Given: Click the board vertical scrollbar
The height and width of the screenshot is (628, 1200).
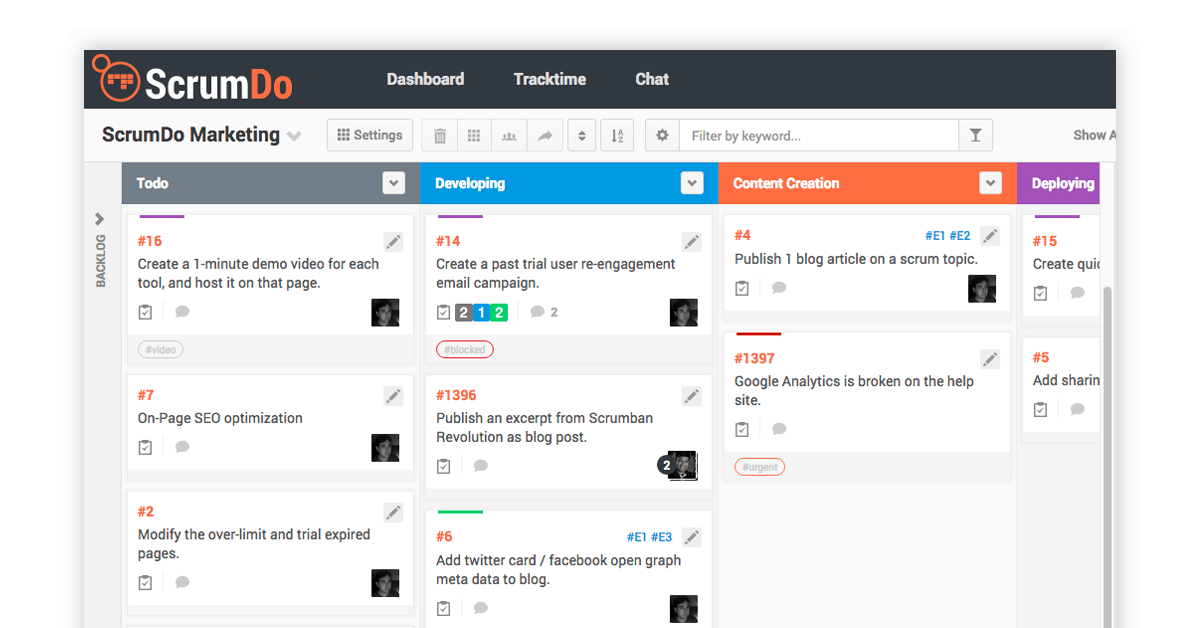Looking at the screenshot, I should (x=1107, y=456).
